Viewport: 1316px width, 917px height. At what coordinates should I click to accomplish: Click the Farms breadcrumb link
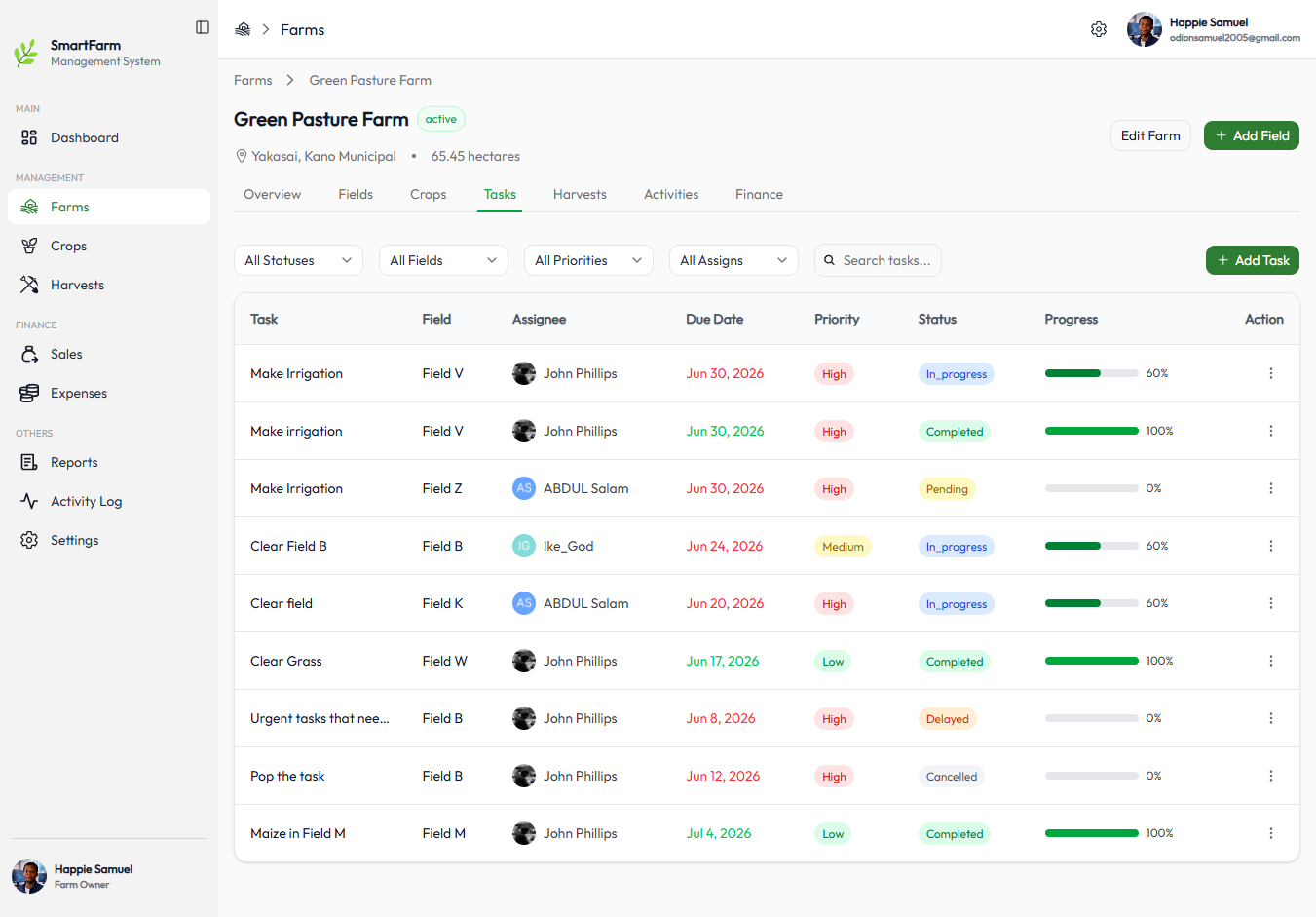pyautogui.click(x=253, y=80)
